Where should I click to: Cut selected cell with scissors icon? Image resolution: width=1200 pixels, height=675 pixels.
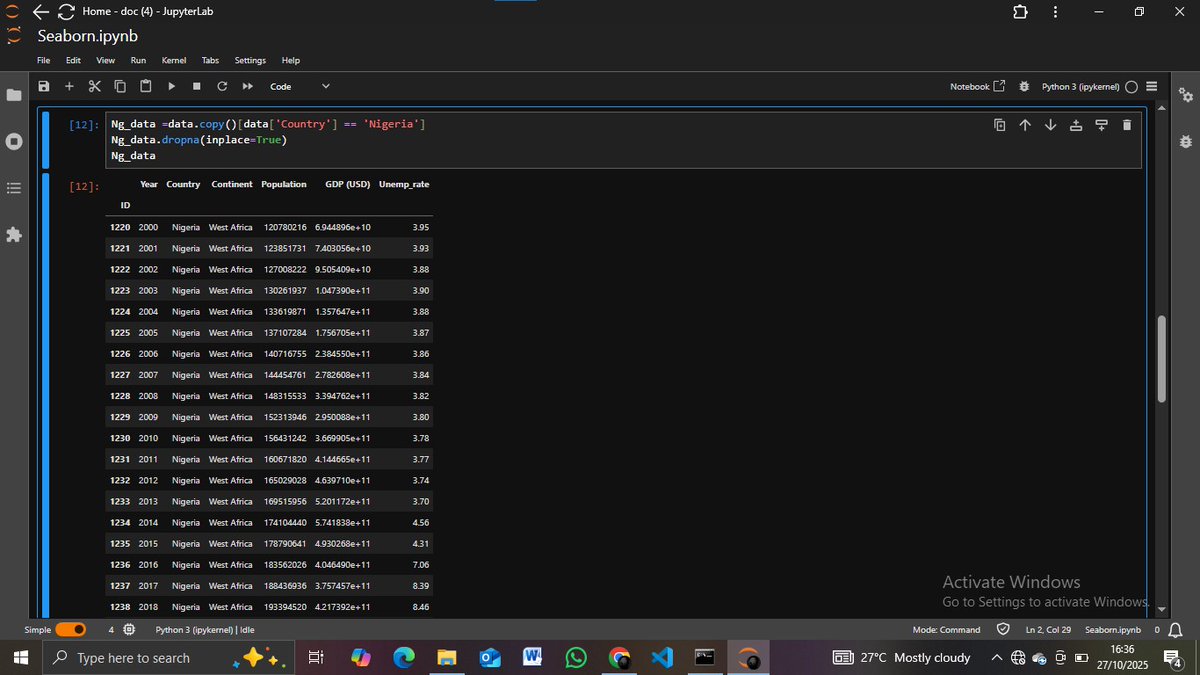tap(95, 86)
